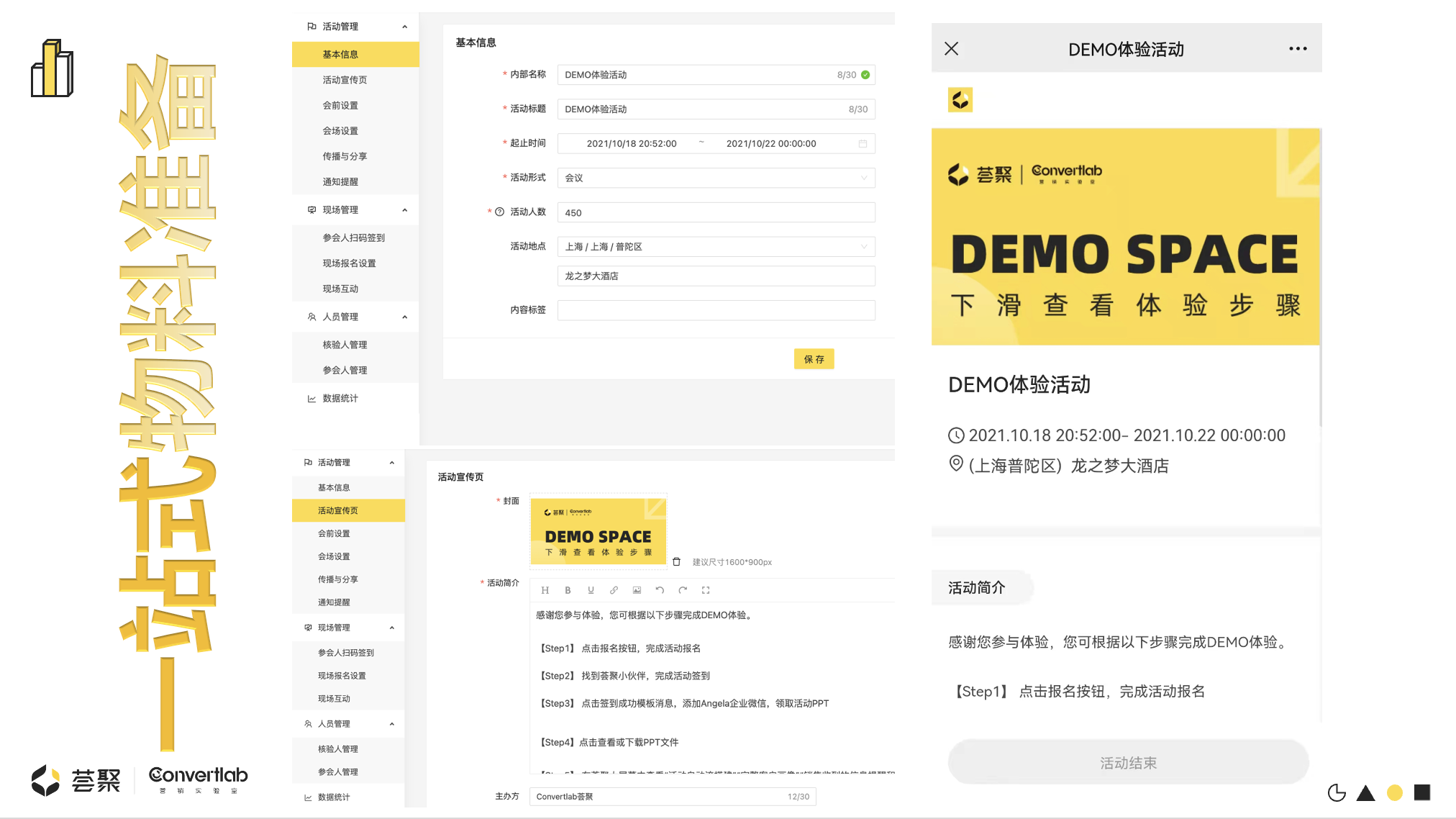Redo edit in 活动简介 editor
The width and height of the screenshot is (1456, 819).
point(683,590)
